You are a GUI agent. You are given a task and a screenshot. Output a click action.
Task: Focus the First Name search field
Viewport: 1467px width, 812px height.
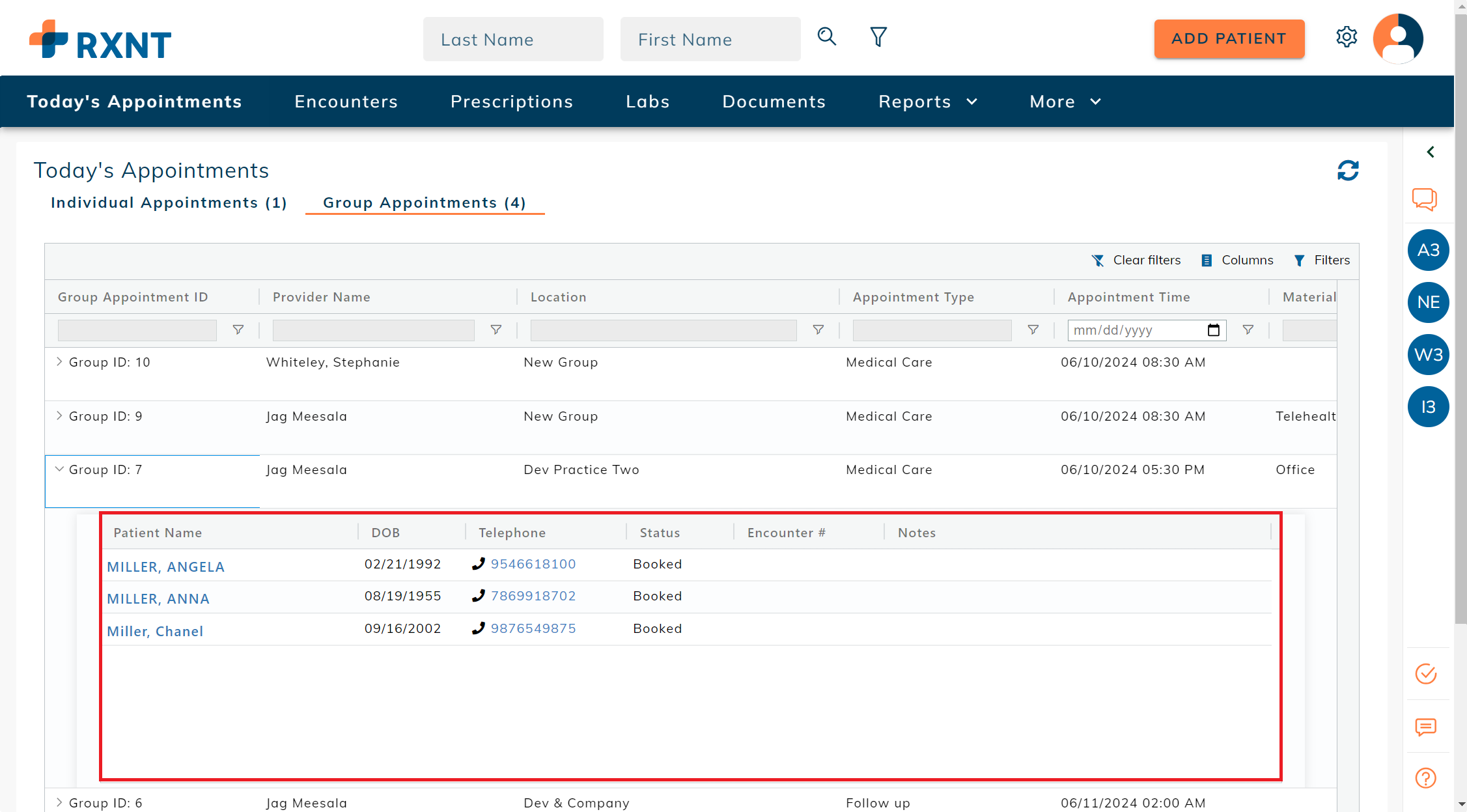(710, 39)
